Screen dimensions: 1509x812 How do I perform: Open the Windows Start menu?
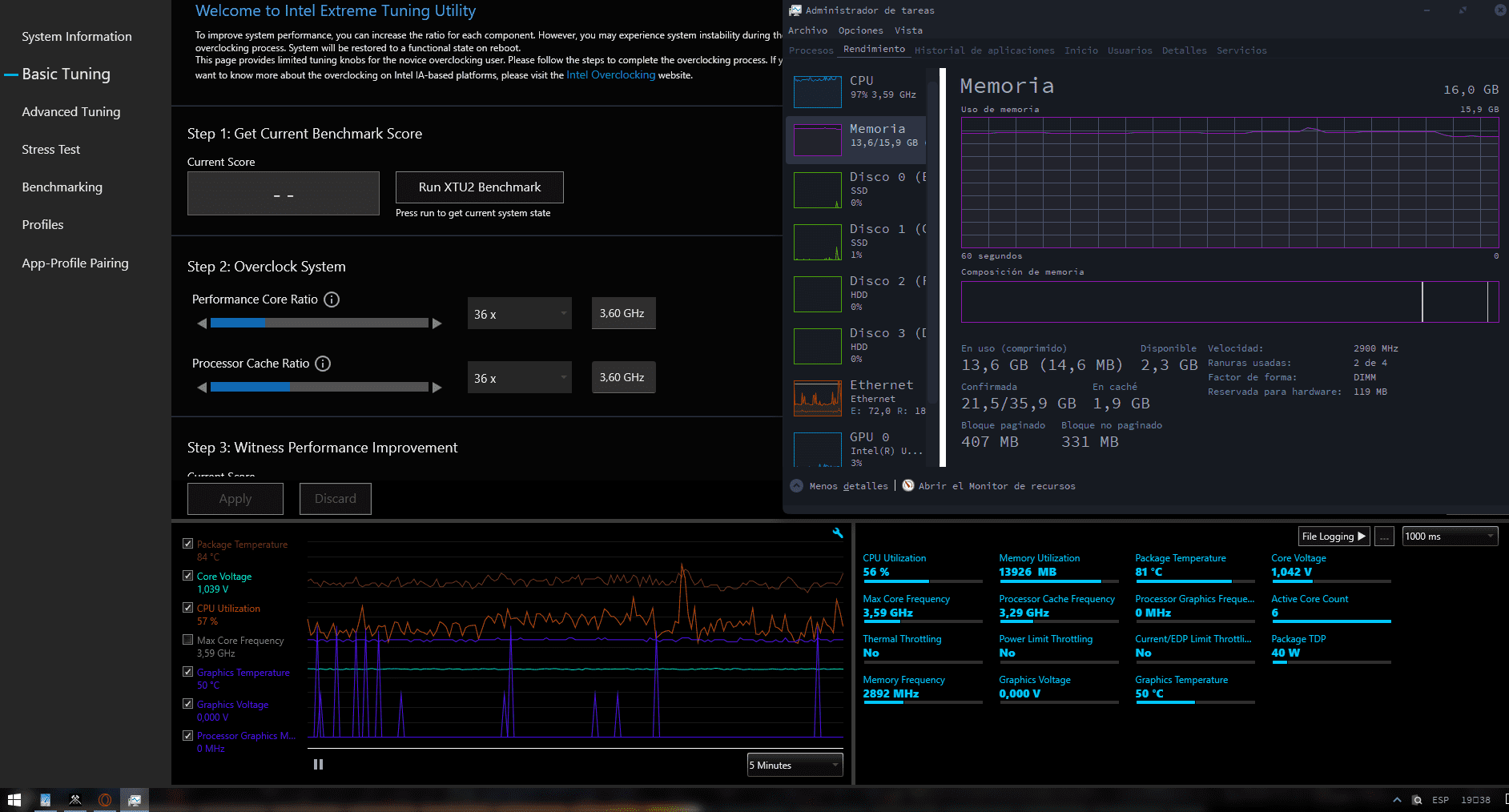[14, 799]
